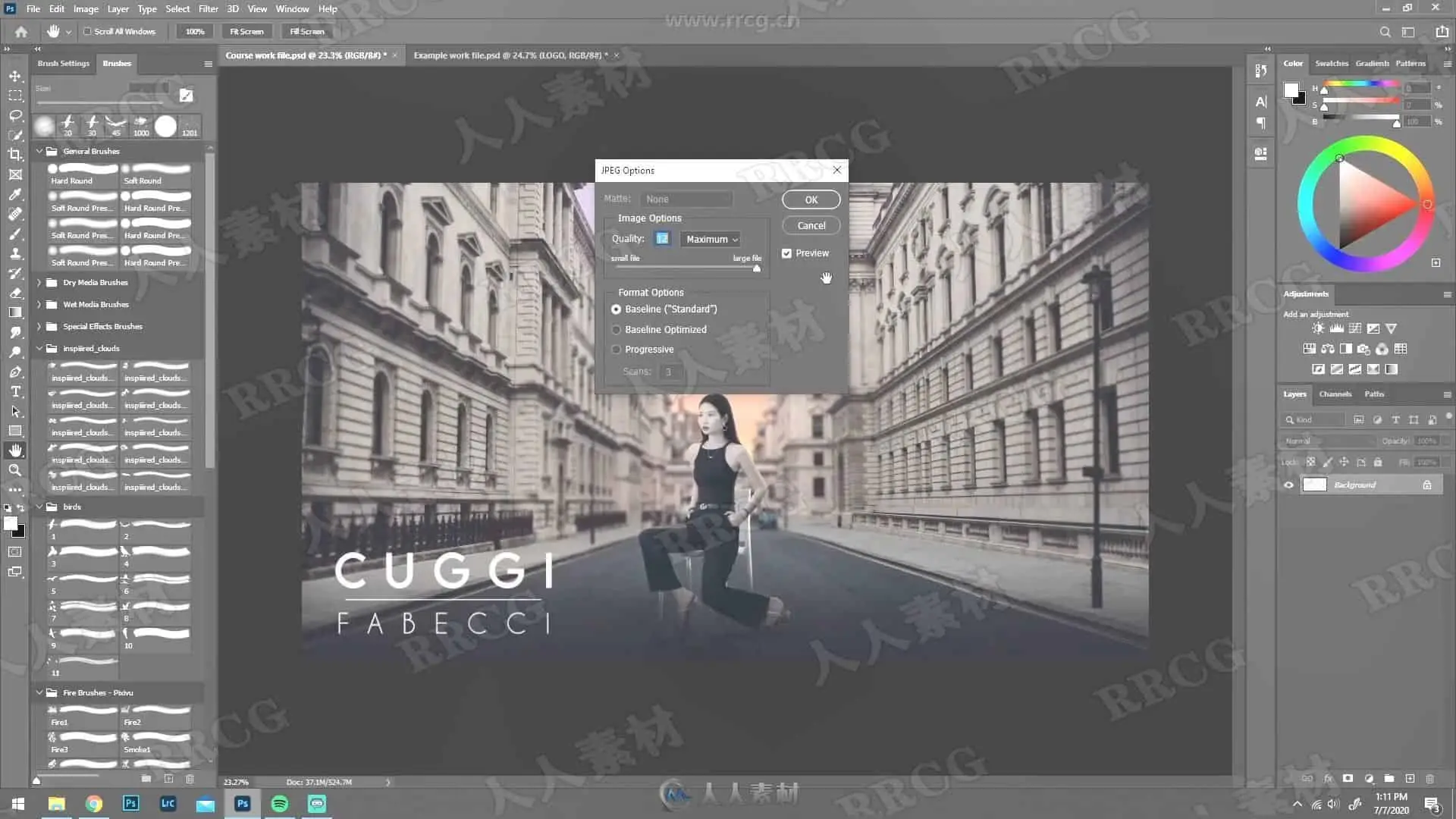Click the small file/large file quality slider
This screenshot has width=1456, height=819.
pos(686,268)
